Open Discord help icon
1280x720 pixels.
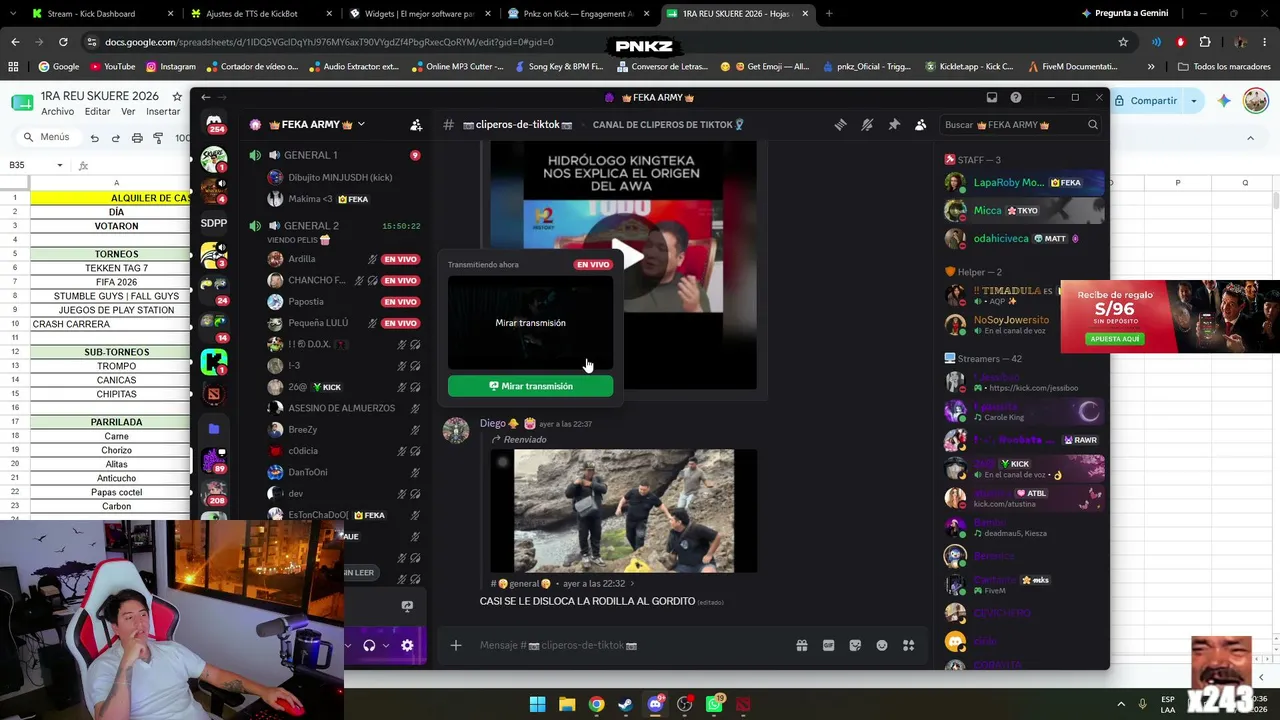[x=1016, y=97]
